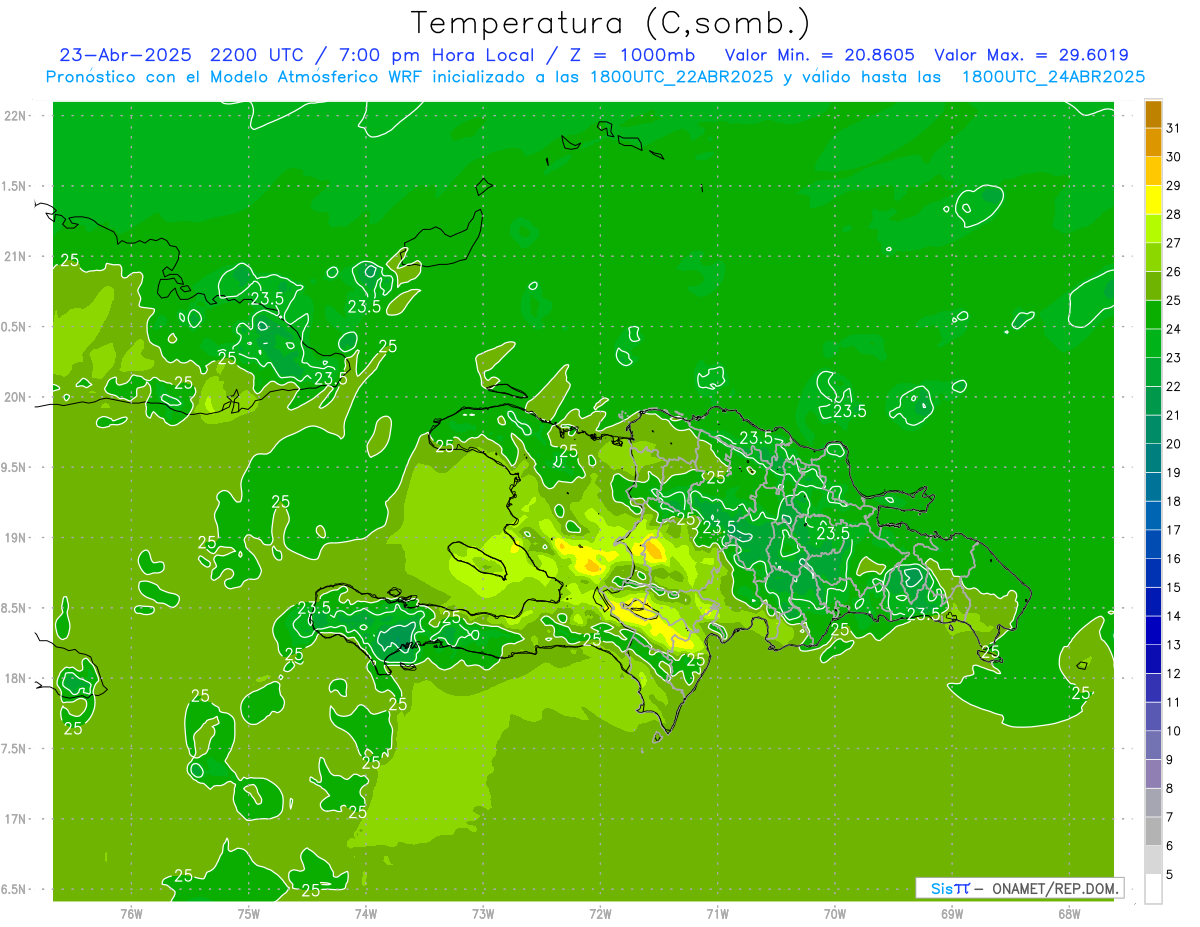Click the '20N' latitude axis label
The height and width of the screenshot is (927, 1200).
[16, 397]
